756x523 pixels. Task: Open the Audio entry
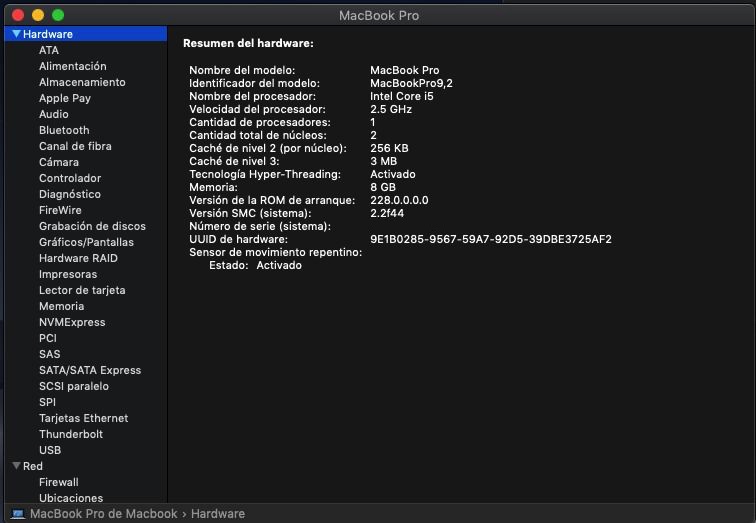pos(54,114)
